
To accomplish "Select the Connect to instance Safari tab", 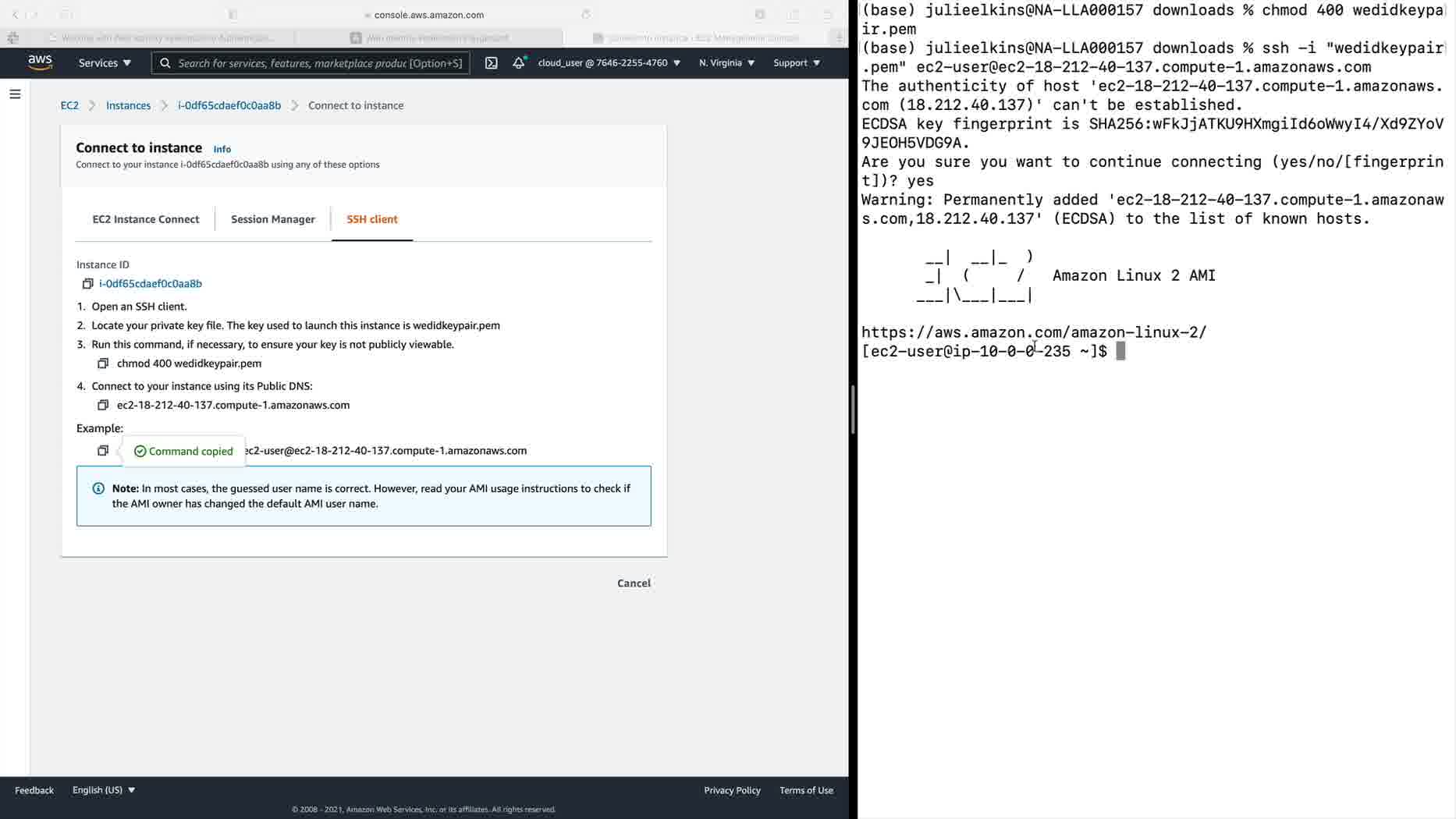I will tap(697, 37).
